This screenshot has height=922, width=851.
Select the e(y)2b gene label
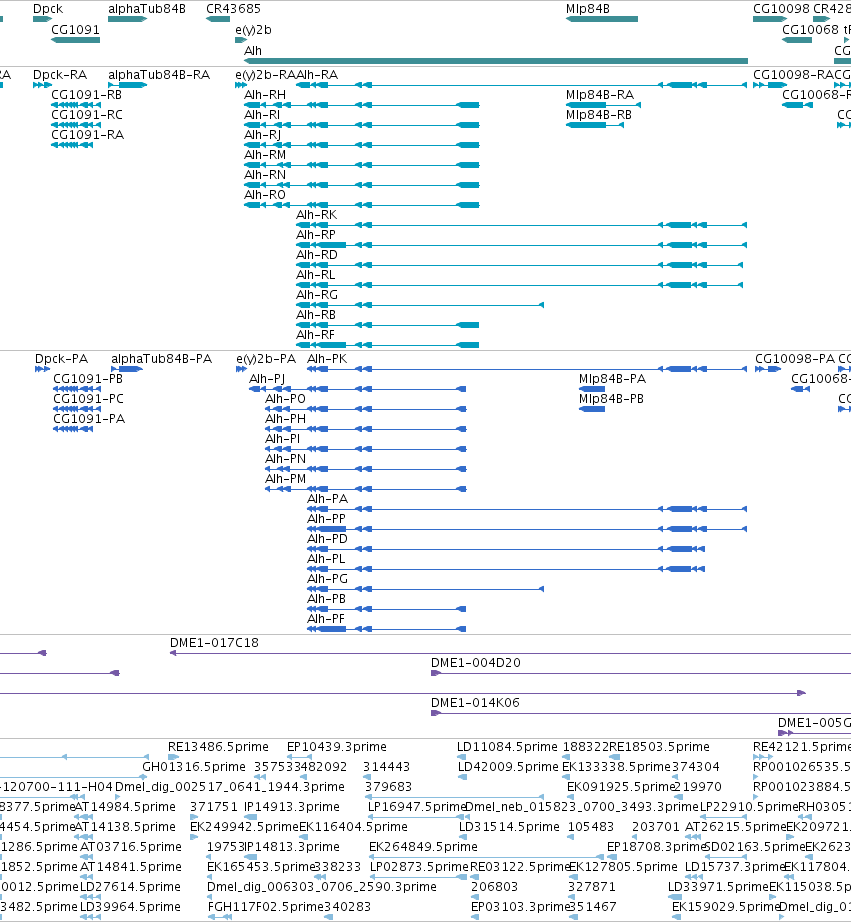click(253, 30)
